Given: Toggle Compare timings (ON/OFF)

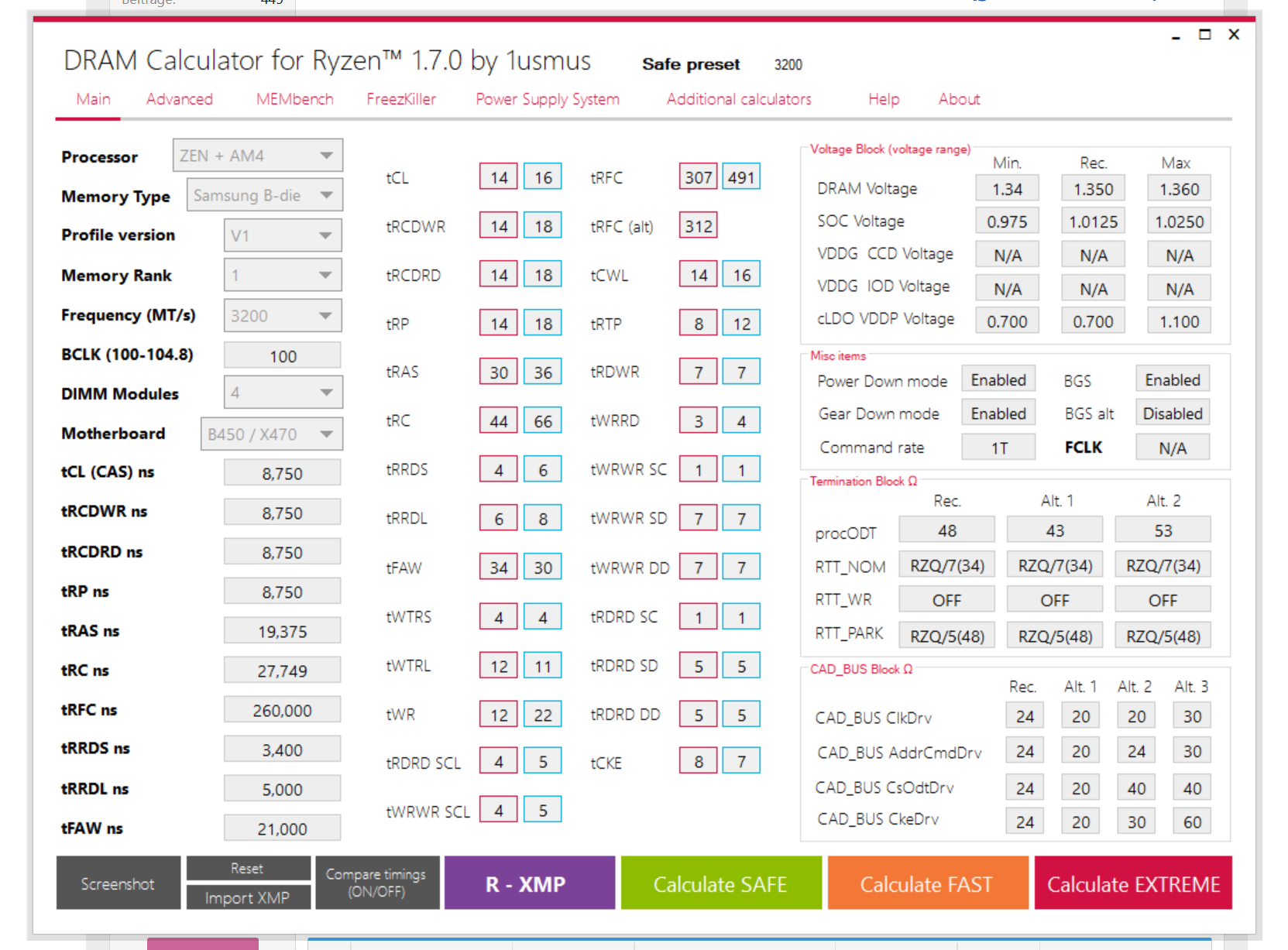Looking at the screenshot, I should [x=377, y=883].
